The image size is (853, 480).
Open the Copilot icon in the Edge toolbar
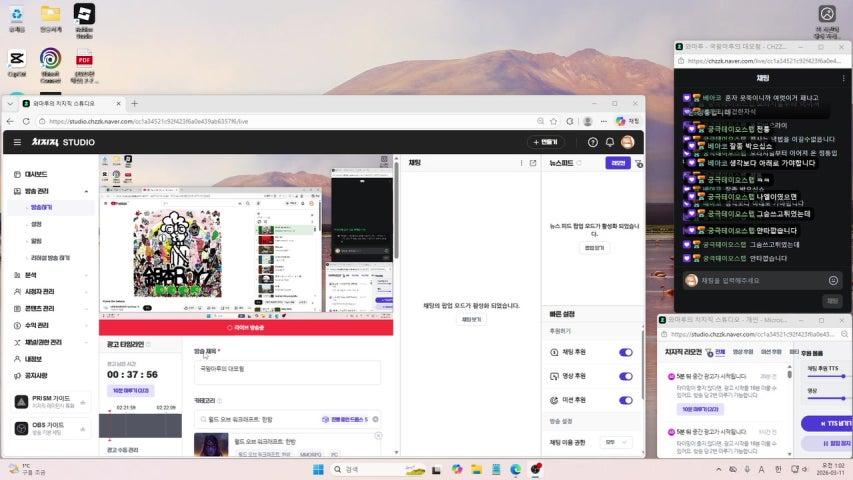[621, 121]
